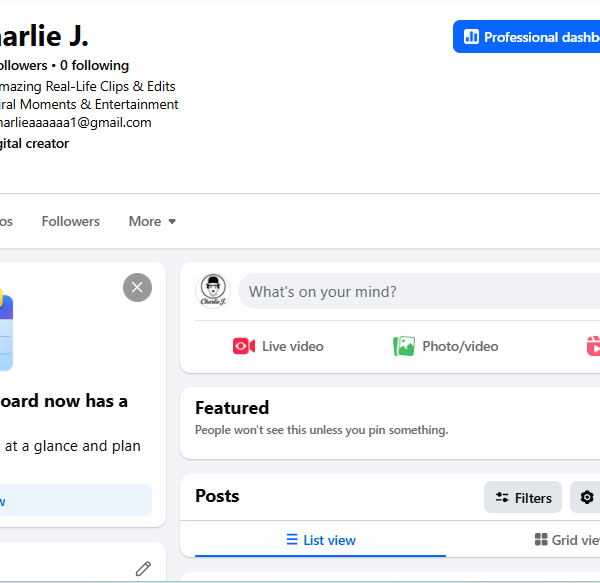Switch to List view tab

click(321, 540)
